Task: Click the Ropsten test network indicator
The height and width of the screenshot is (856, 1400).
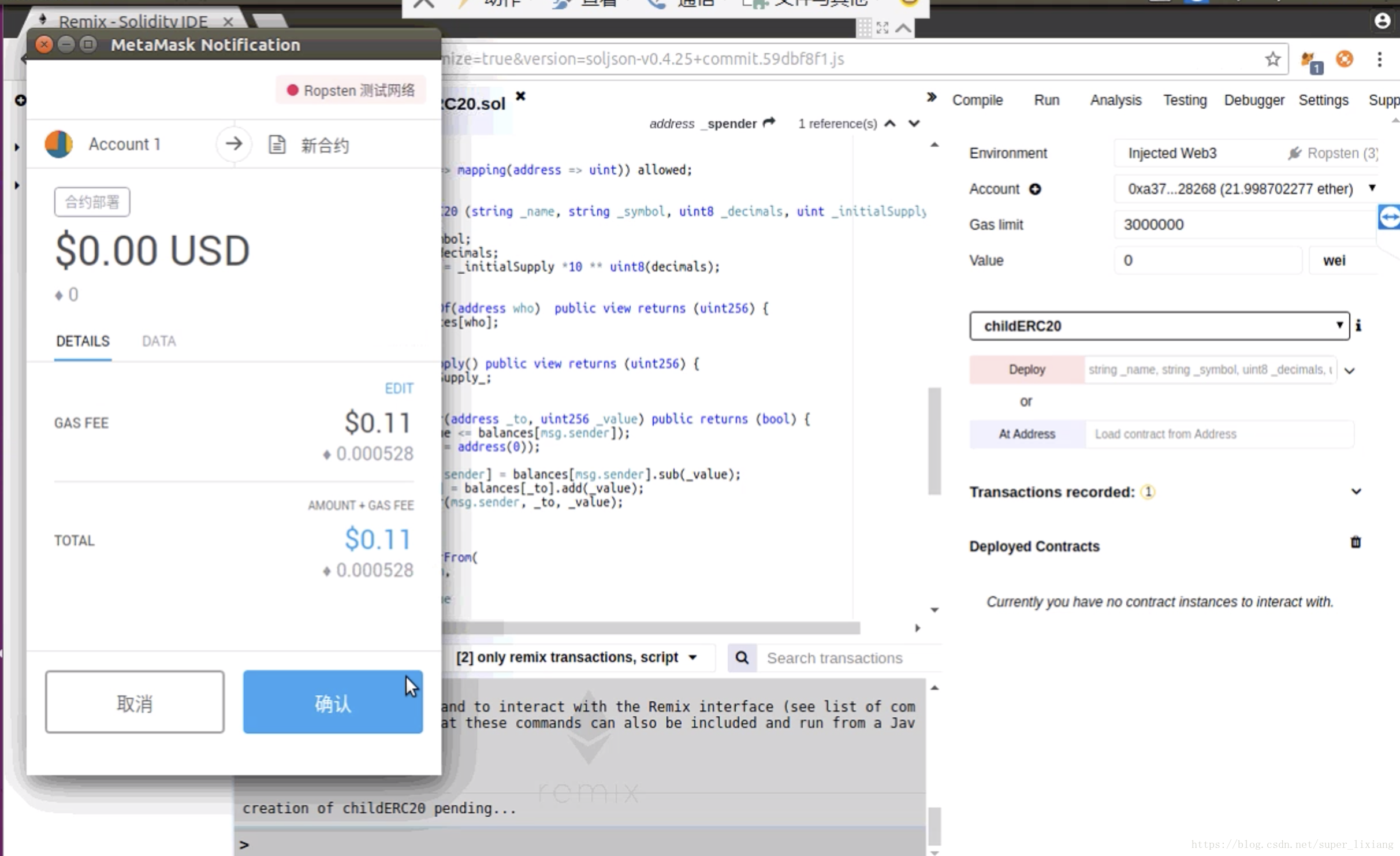Action: click(351, 90)
